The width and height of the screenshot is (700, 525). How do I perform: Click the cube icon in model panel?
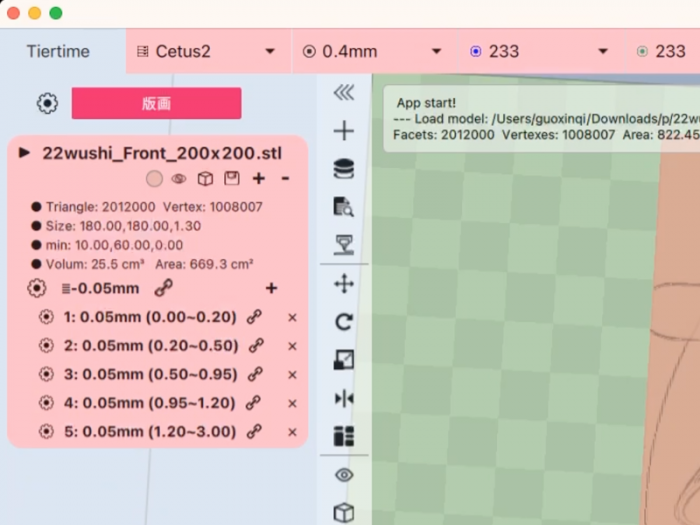tap(205, 179)
